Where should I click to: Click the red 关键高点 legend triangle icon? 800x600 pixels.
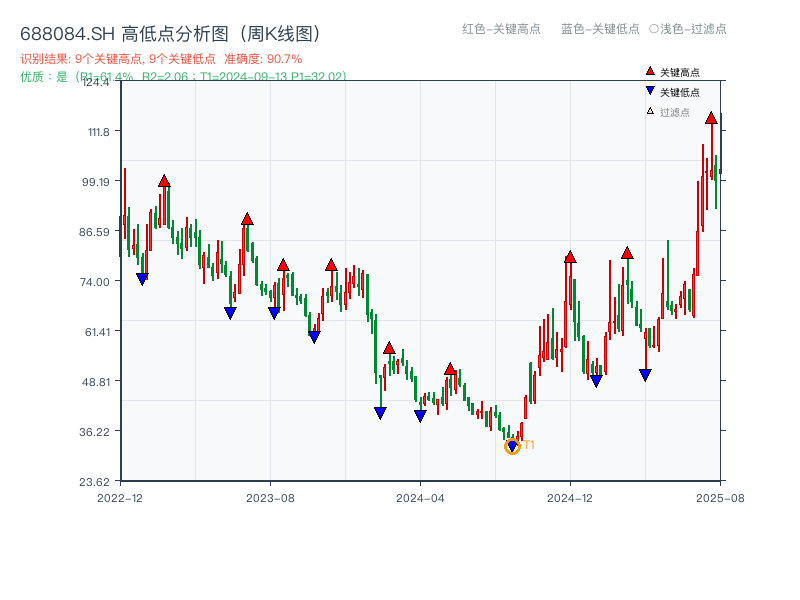tap(649, 70)
